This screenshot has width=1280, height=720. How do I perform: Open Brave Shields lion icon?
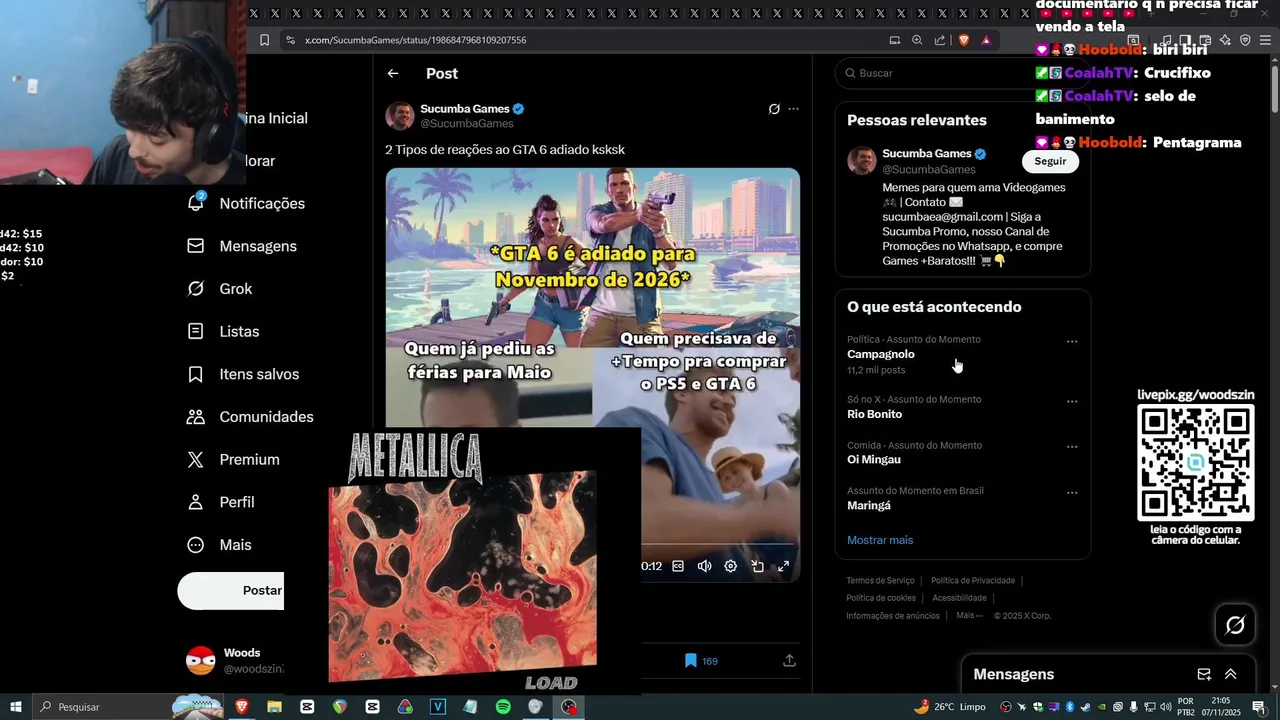pos(964,40)
